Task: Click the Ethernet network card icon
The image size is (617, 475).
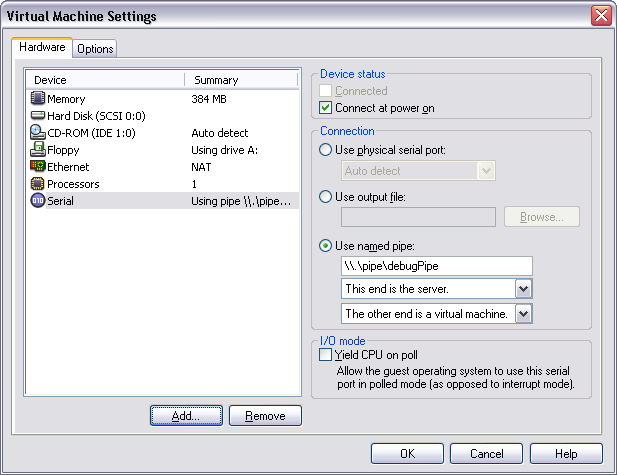Action: coord(38,166)
